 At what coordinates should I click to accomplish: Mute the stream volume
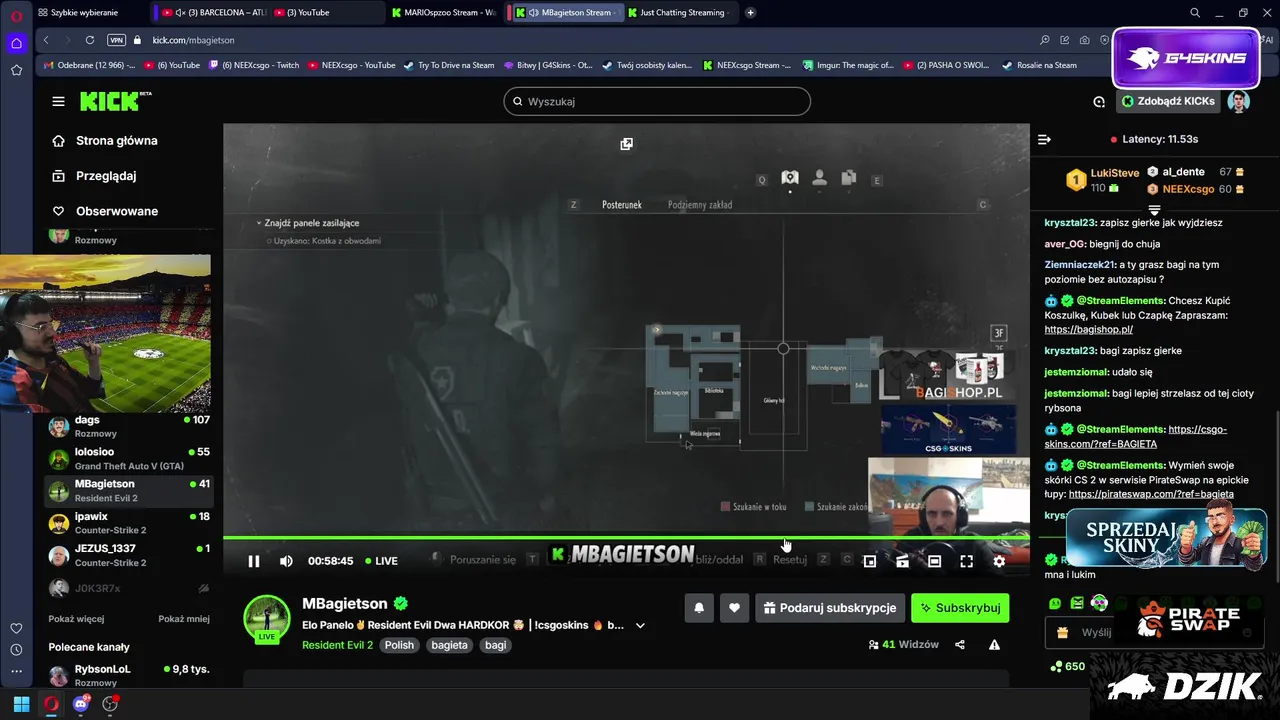click(x=286, y=561)
